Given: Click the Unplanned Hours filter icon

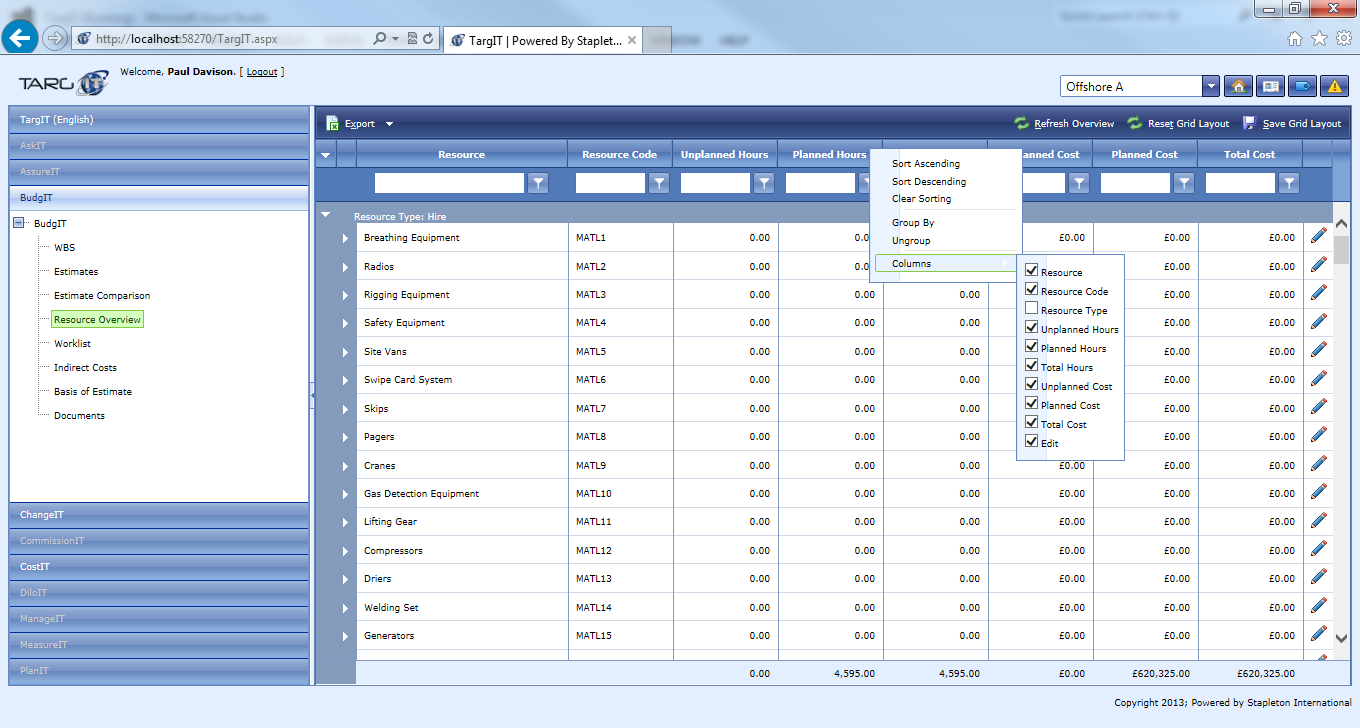Looking at the screenshot, I should [764, 183].
